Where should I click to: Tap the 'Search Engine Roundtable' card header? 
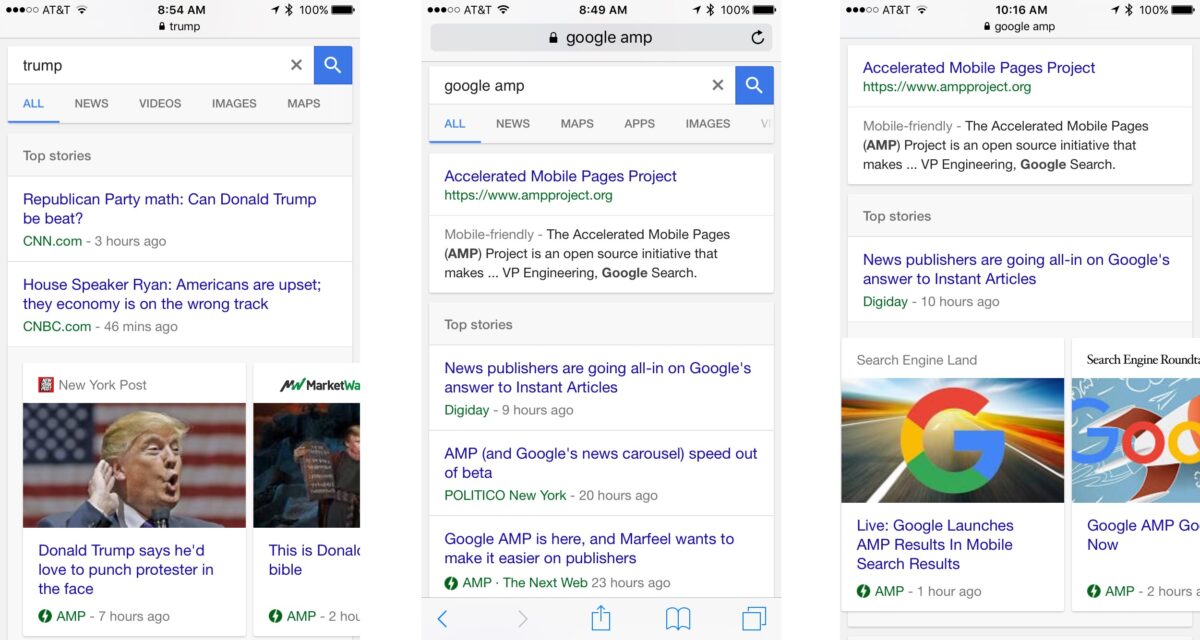[x=1143, y=360]
